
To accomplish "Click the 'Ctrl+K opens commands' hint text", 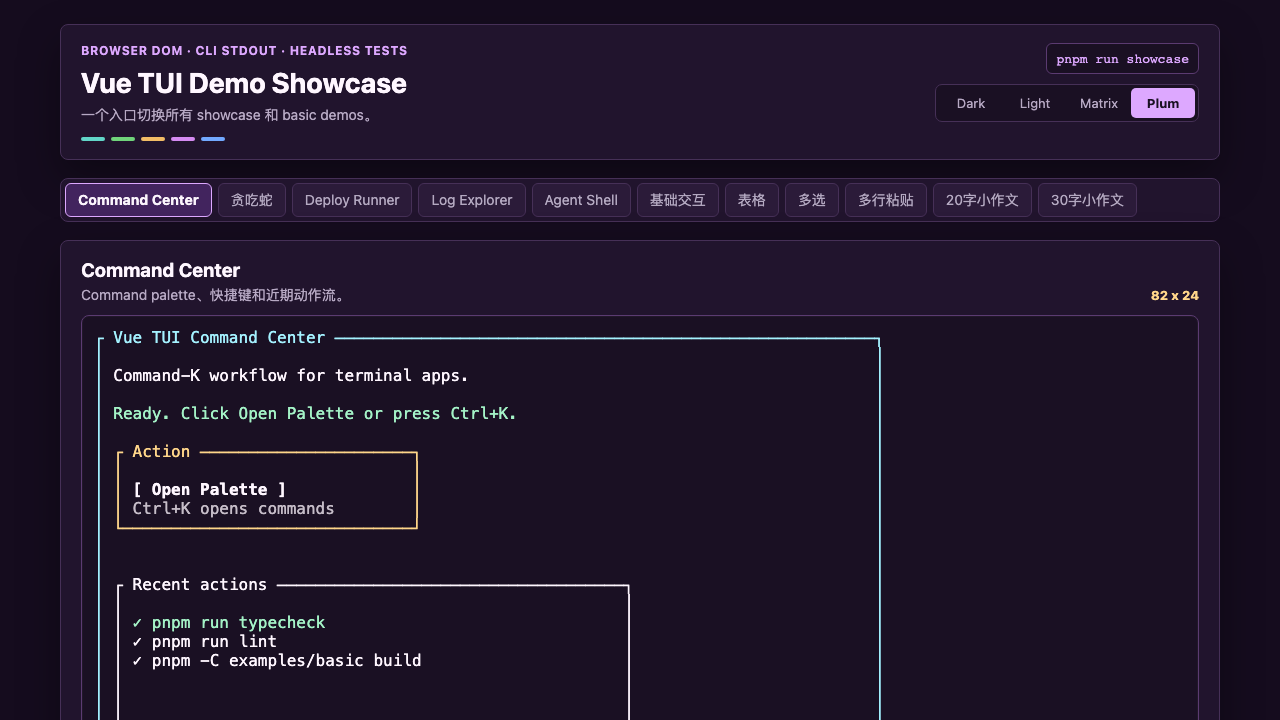I will tap(233, 508).
